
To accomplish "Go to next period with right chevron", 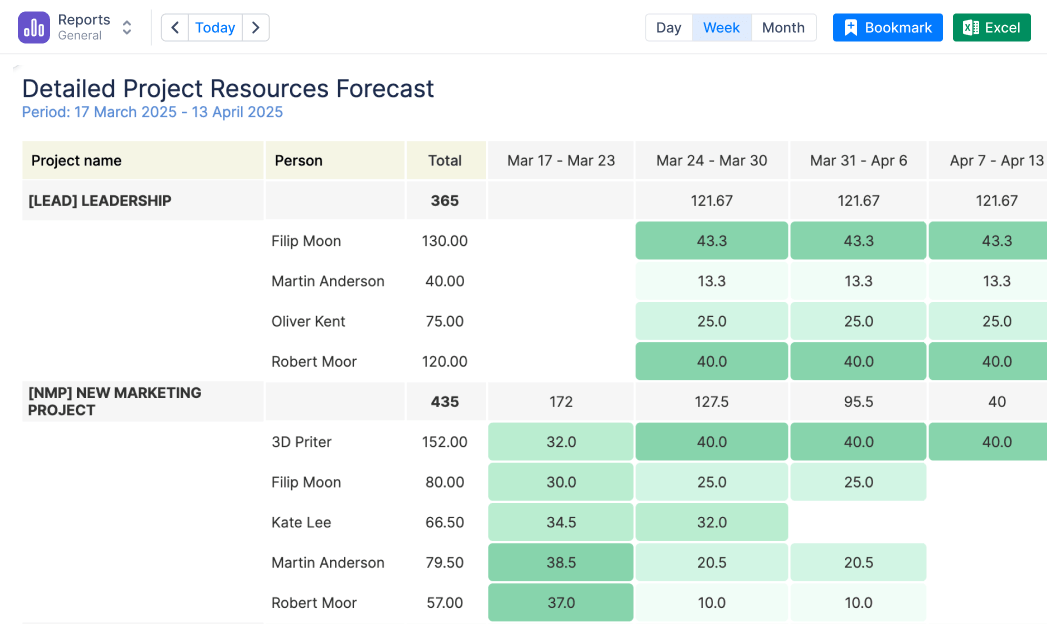I will pos(256,27).
